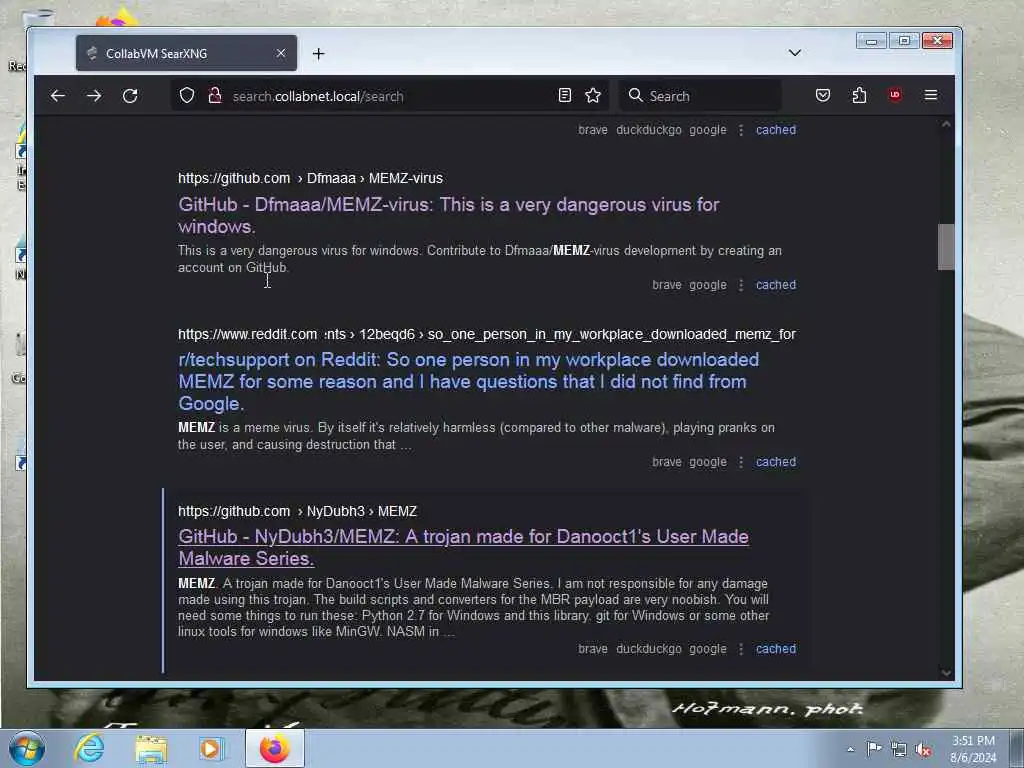This screenshot has width=1024, height=768.
Task: Open the tracking protection shield icon
Action: click(x=187, y=96)
